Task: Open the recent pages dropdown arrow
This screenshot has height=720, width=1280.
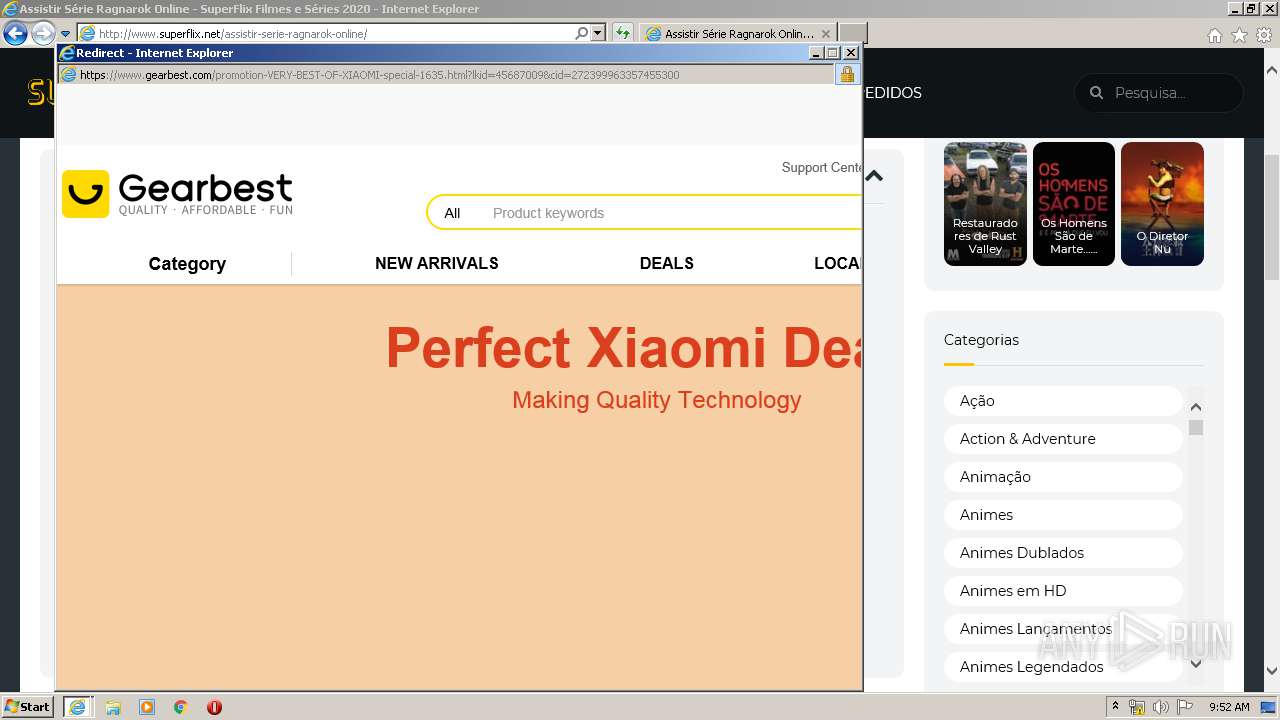Action: coord(65,34)
